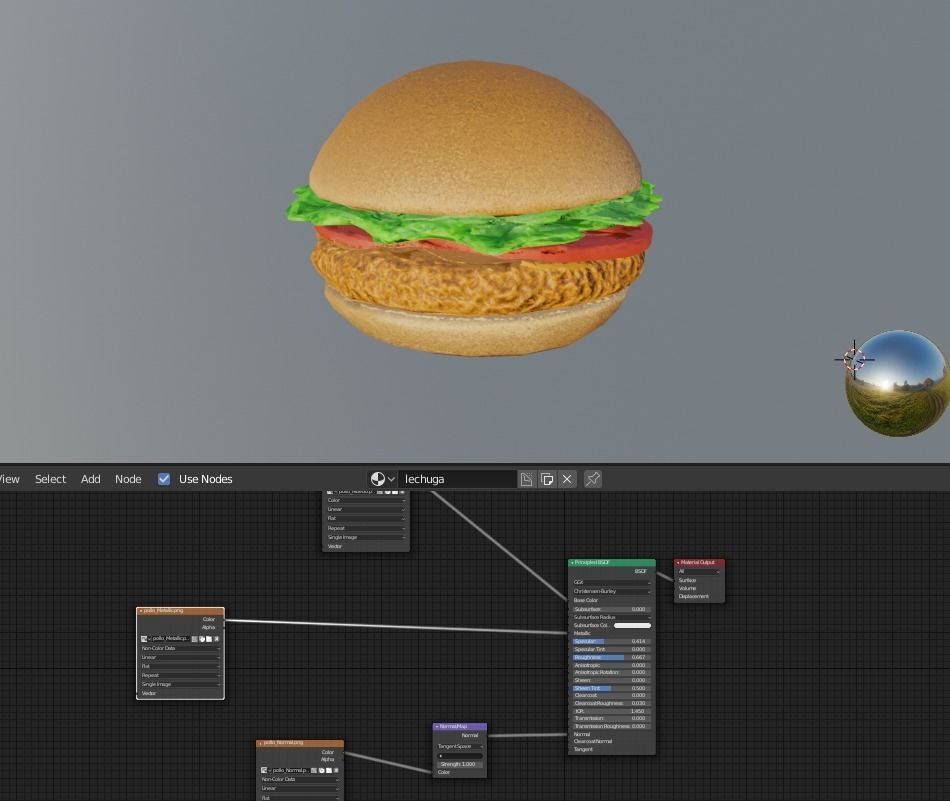
Task: Collapse the Principled BSDF node with its triangle
Action: (x=572, y=563)
